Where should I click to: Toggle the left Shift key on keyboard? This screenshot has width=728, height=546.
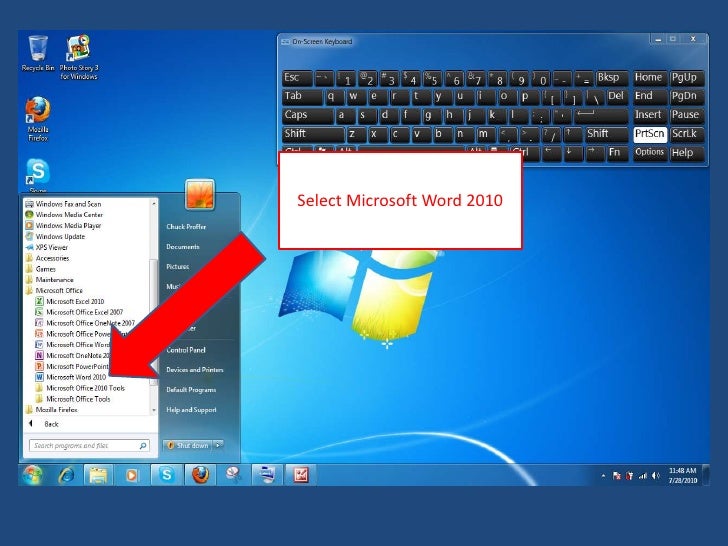coord(313,134)
